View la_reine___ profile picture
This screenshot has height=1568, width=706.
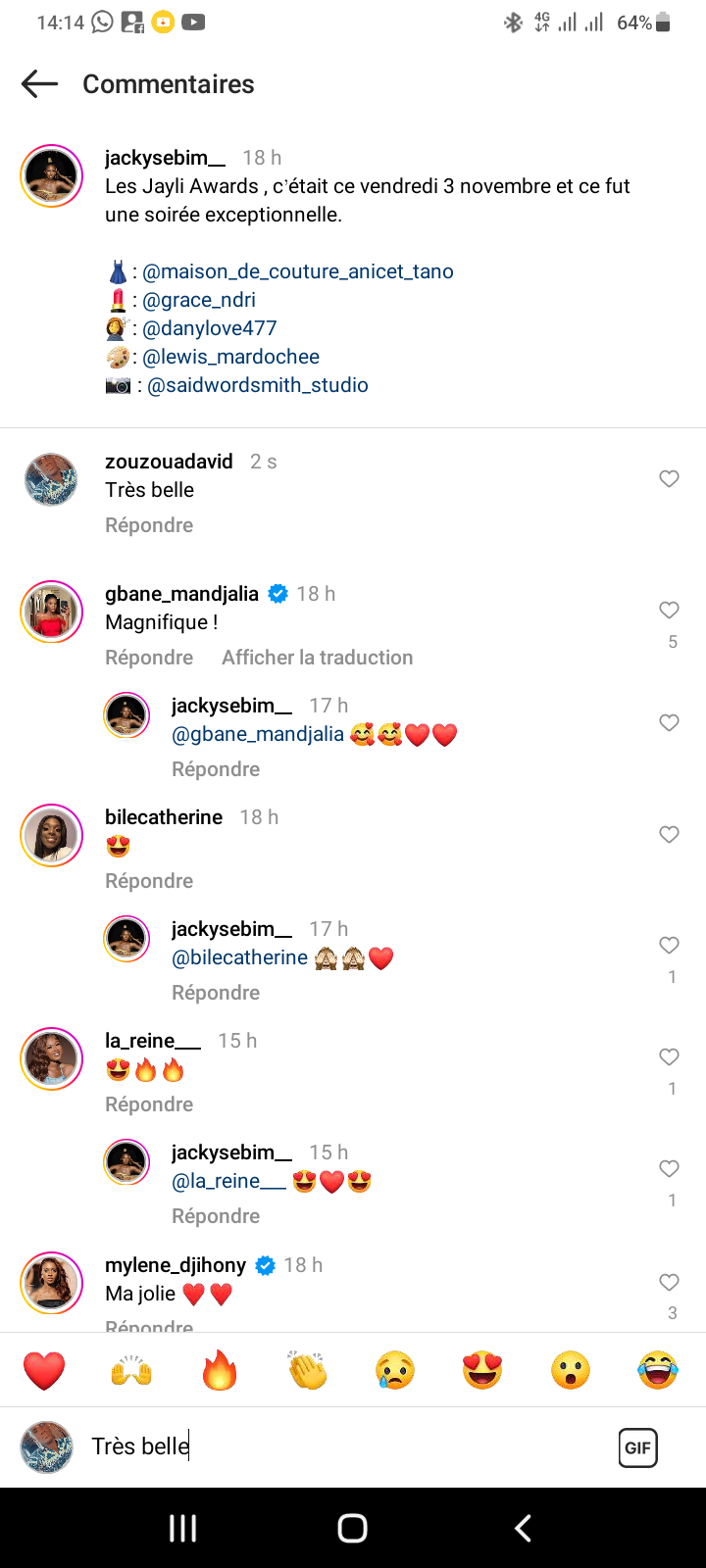pyautogui.click(x=51, y=1059)
